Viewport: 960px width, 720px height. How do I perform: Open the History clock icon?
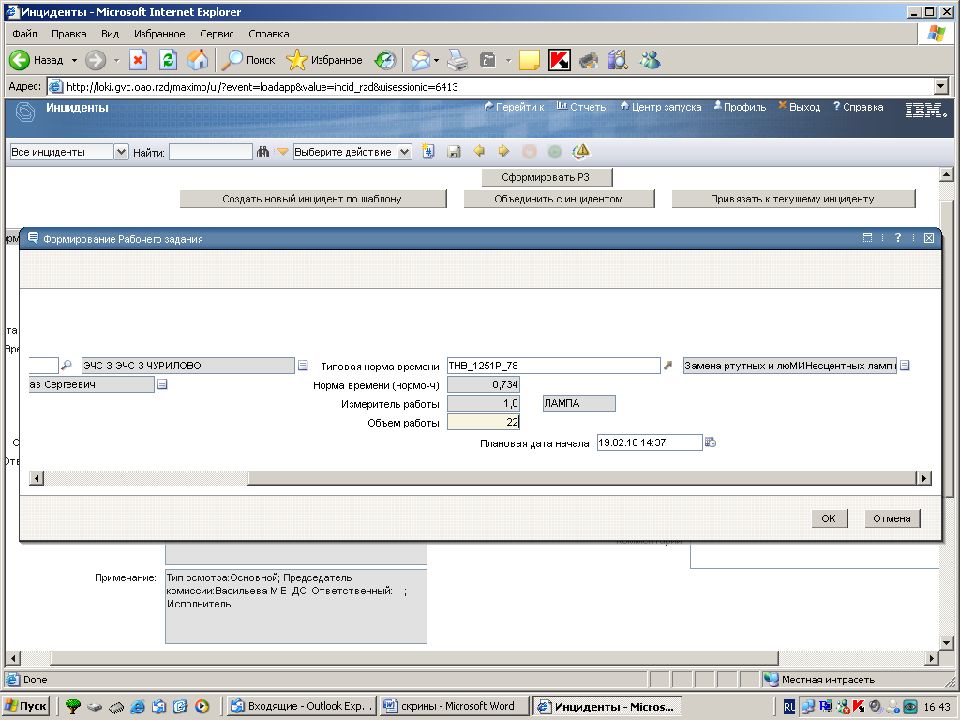click(386, 60)
